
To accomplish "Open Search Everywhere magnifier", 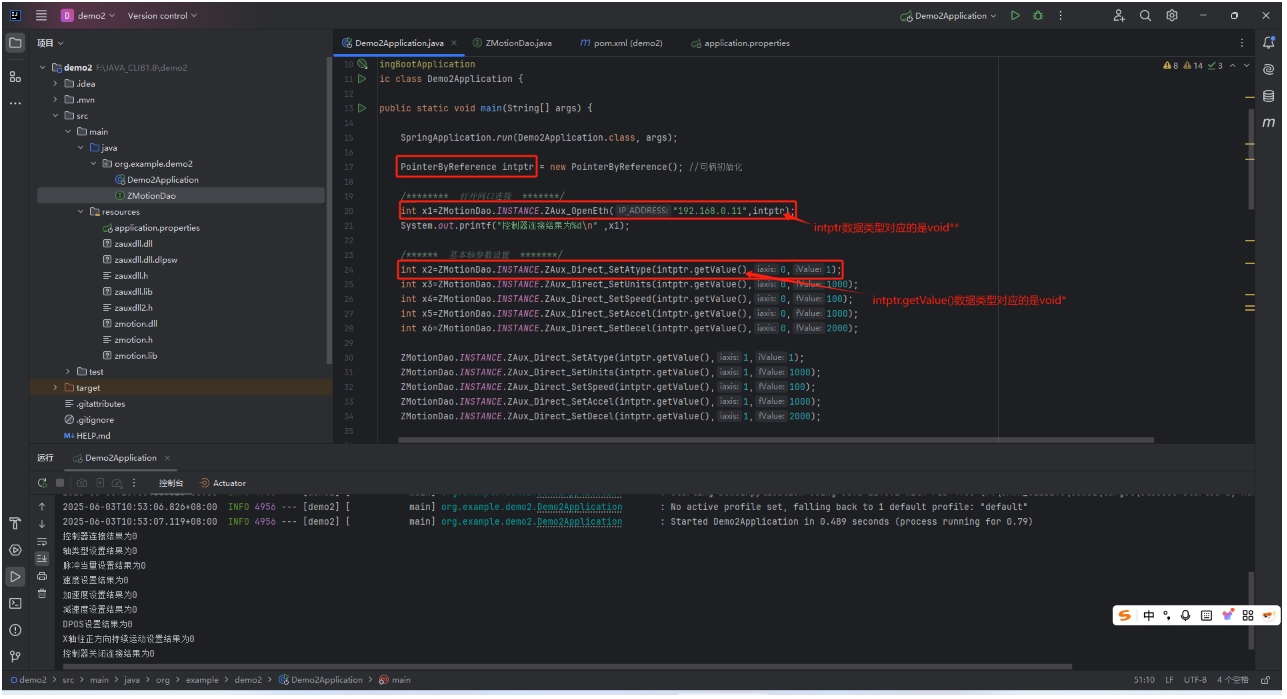I will (x=1146, y=16).
